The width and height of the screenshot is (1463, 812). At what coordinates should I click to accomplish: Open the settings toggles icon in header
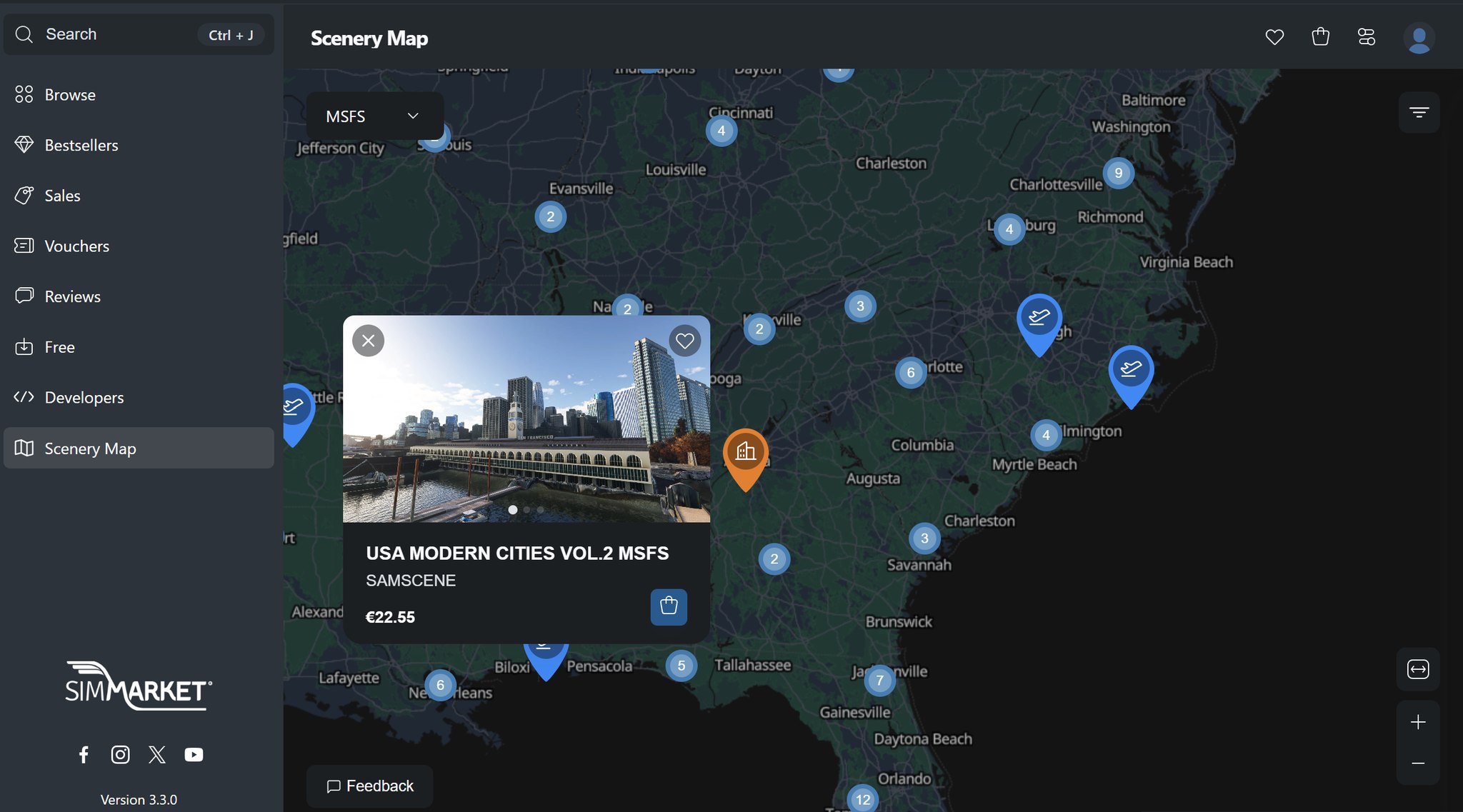pos(1366,36)
